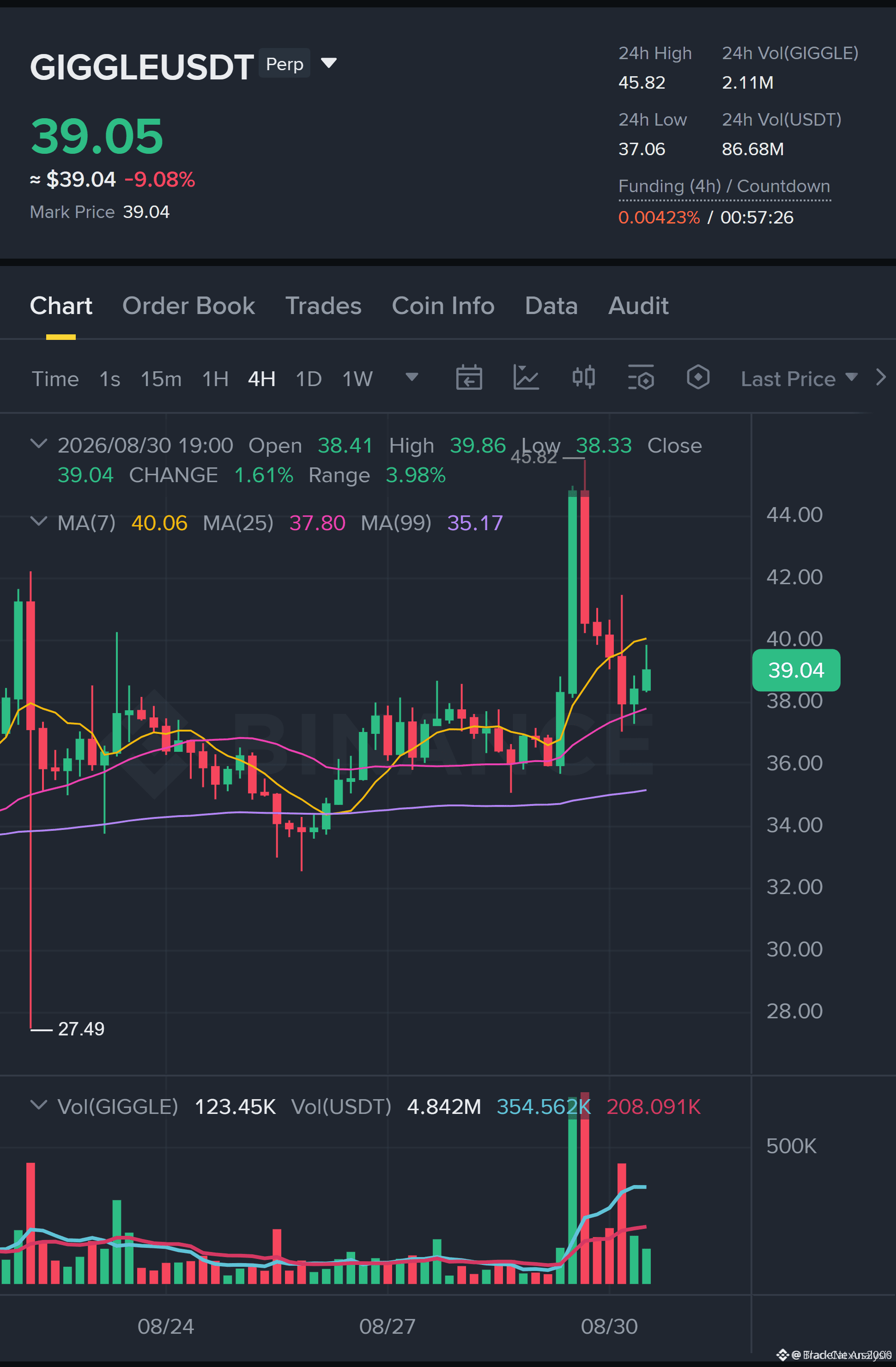Click the volume MA value 208.091K
The width and height of the screenshot is (896, 1367).
point(654,1106)
